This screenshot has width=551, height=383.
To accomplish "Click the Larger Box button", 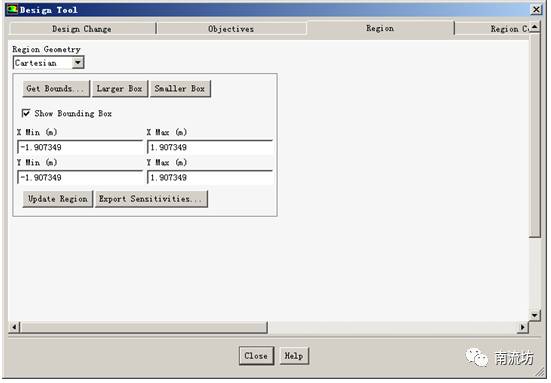I will [x=119, y=89].
